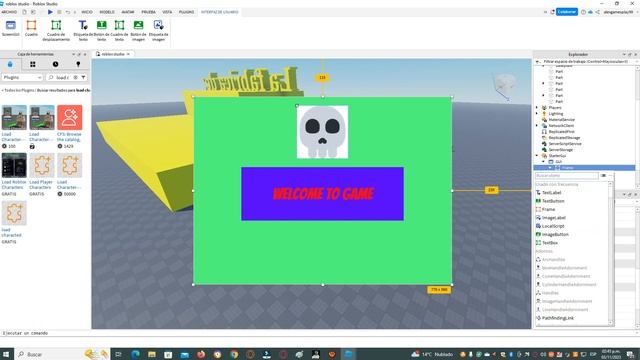Insert an ImageButton from the object list
Image resolution: width=640 pixels, height=360 pixels.
pyautogui.click(x=555, y=235)
